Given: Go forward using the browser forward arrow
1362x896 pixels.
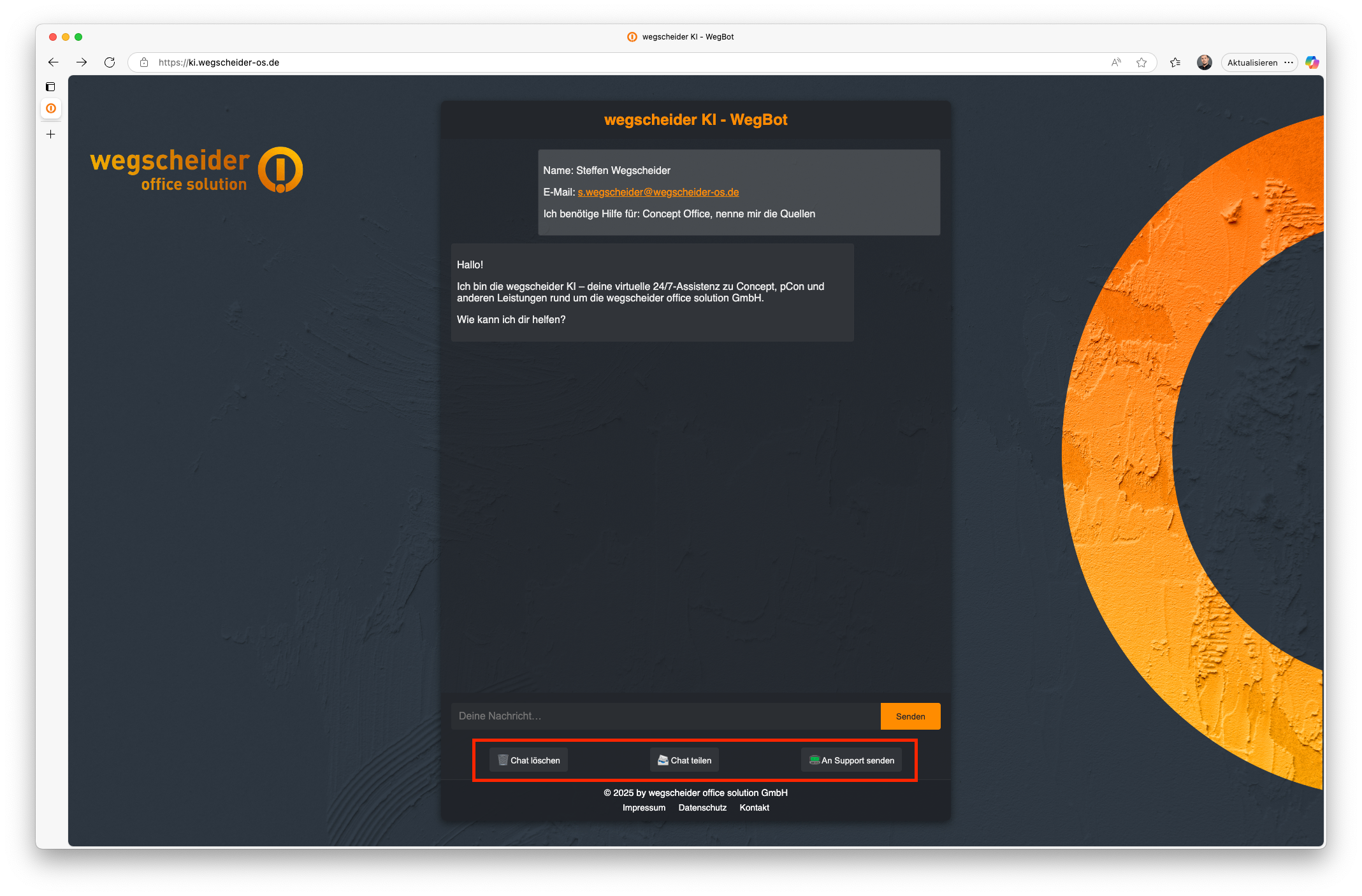Looking at the screenshot, I should (x=82, y=62).
